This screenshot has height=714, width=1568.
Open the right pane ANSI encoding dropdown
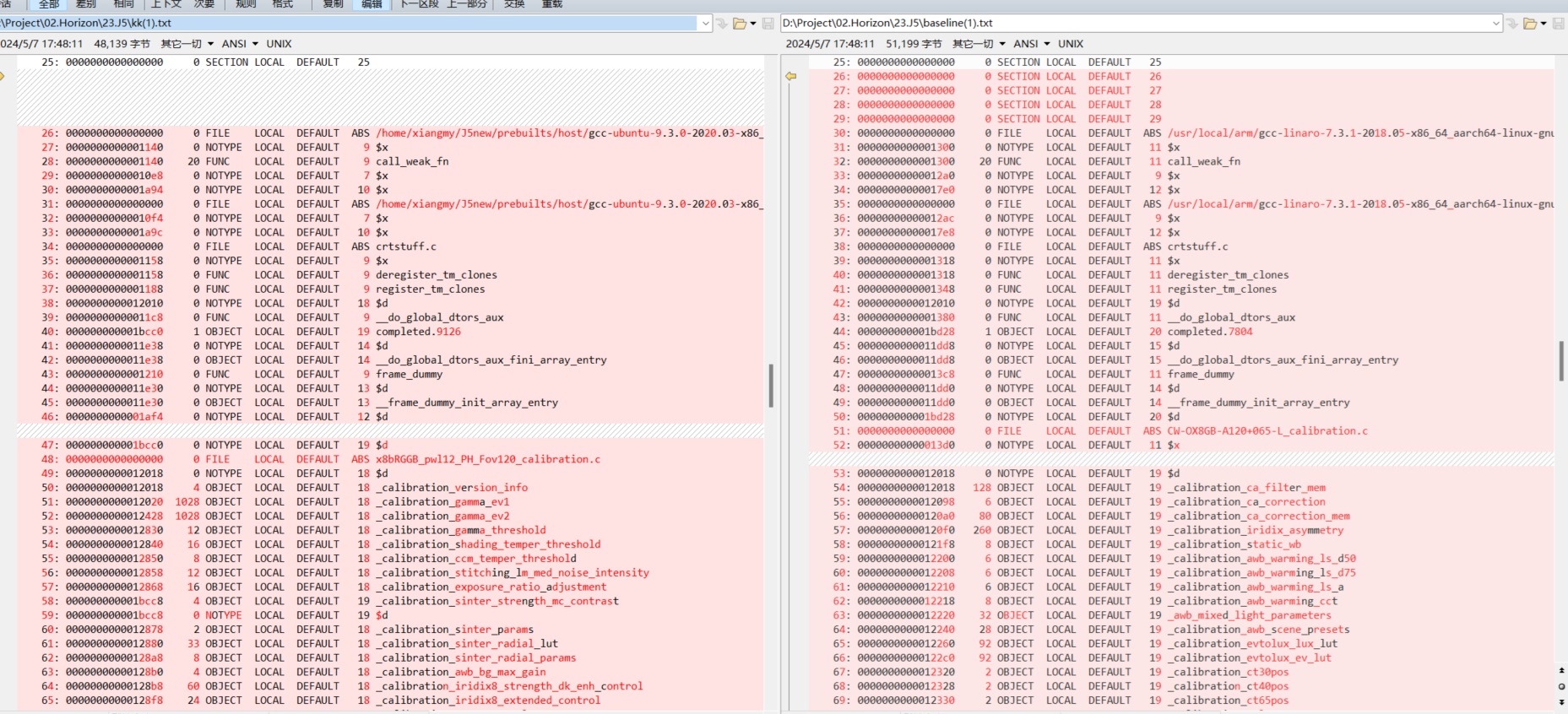pos(1032,44)
